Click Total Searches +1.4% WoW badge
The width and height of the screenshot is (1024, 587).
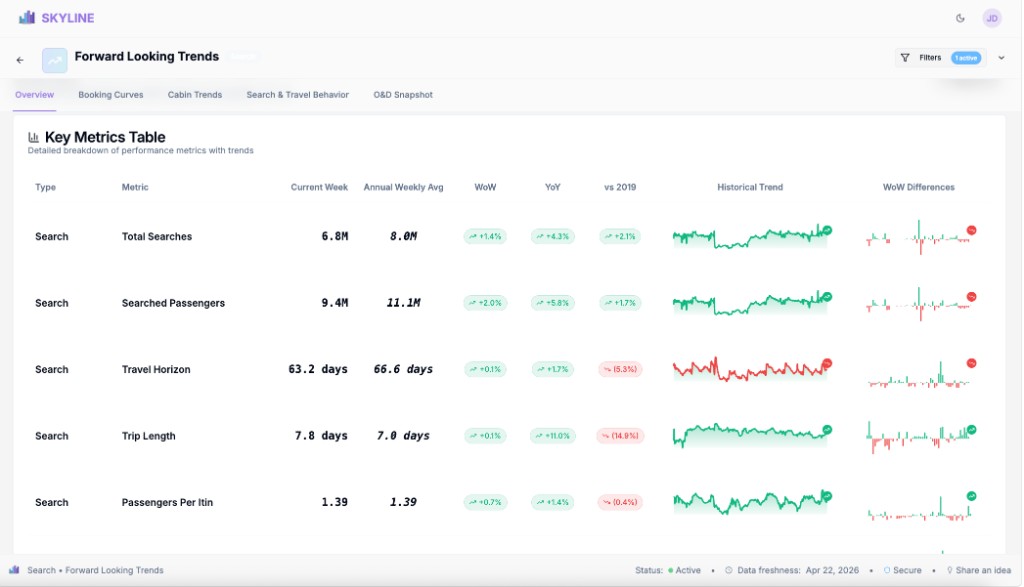[485, 236]
